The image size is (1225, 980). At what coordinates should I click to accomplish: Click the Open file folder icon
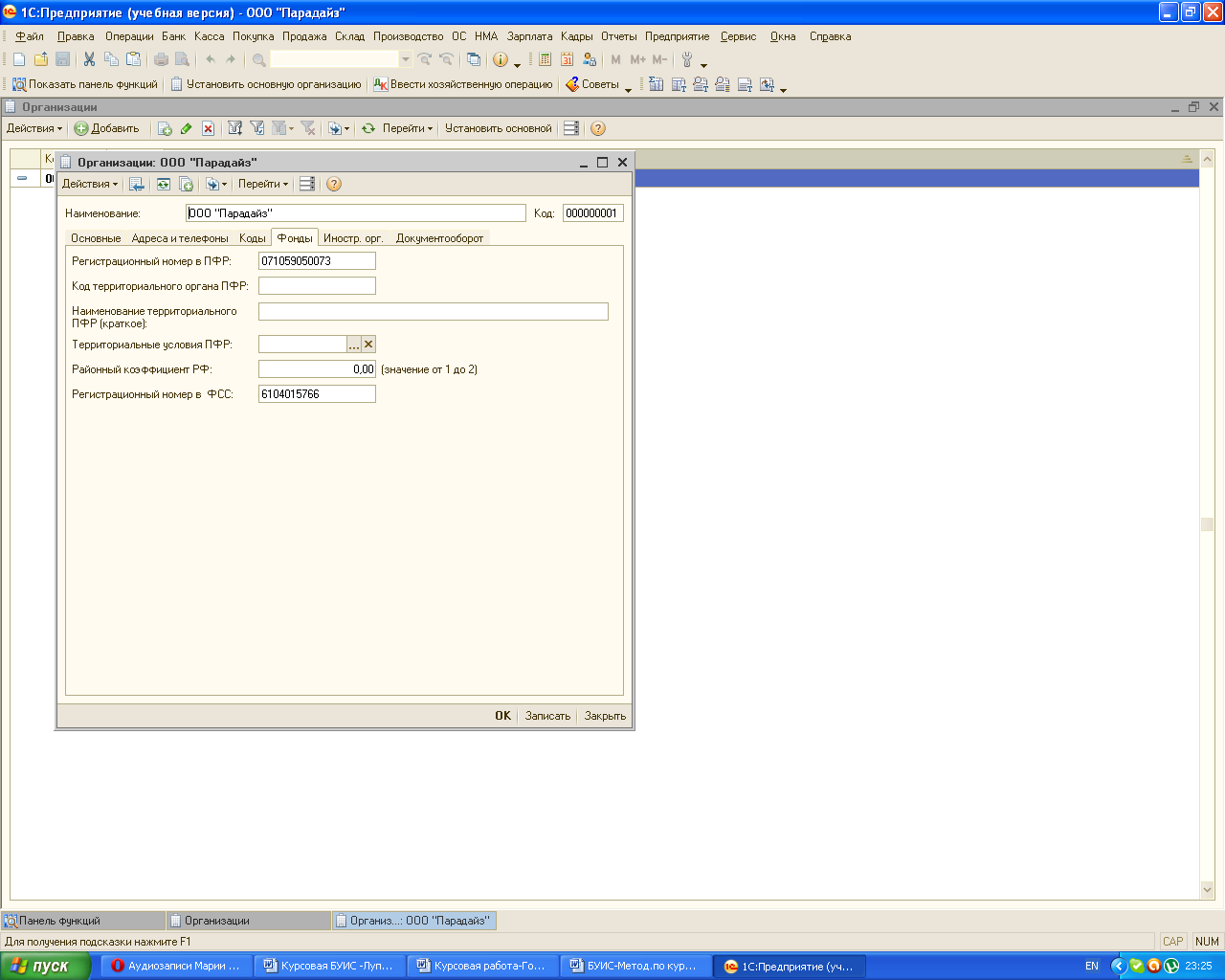click(x=41, y=59)
